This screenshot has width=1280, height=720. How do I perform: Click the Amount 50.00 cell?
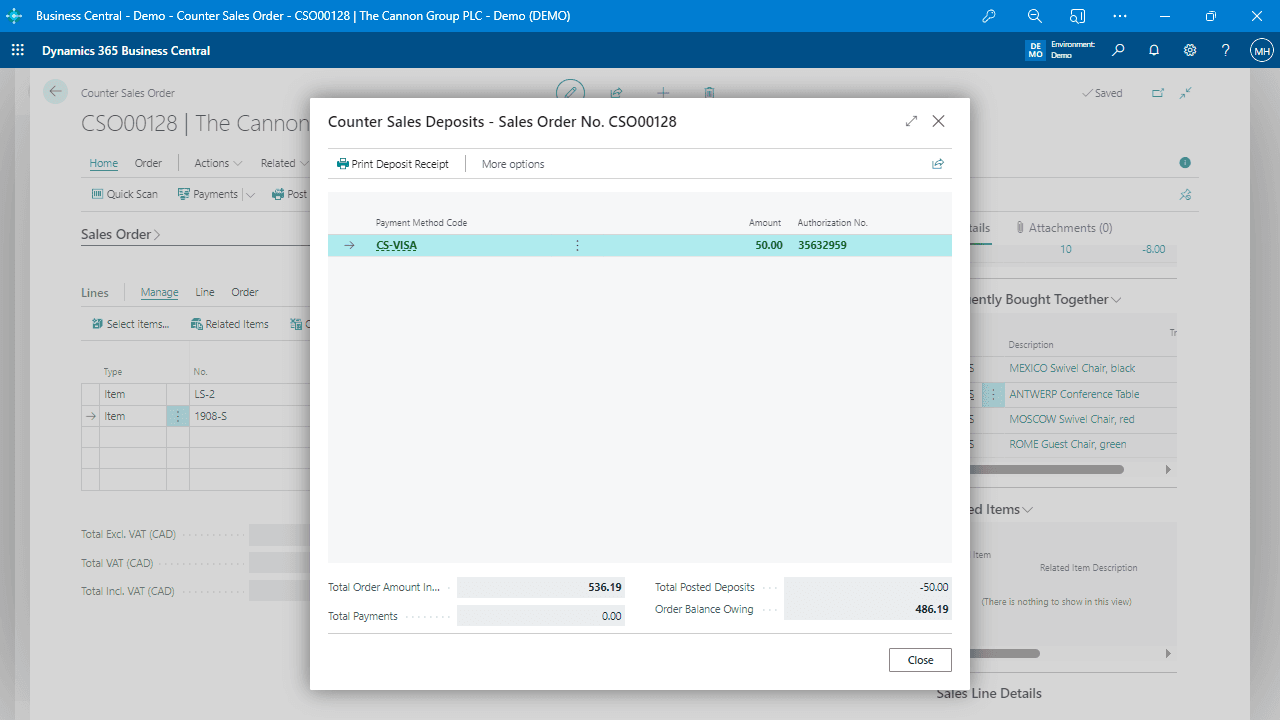(x=768, y=245)
